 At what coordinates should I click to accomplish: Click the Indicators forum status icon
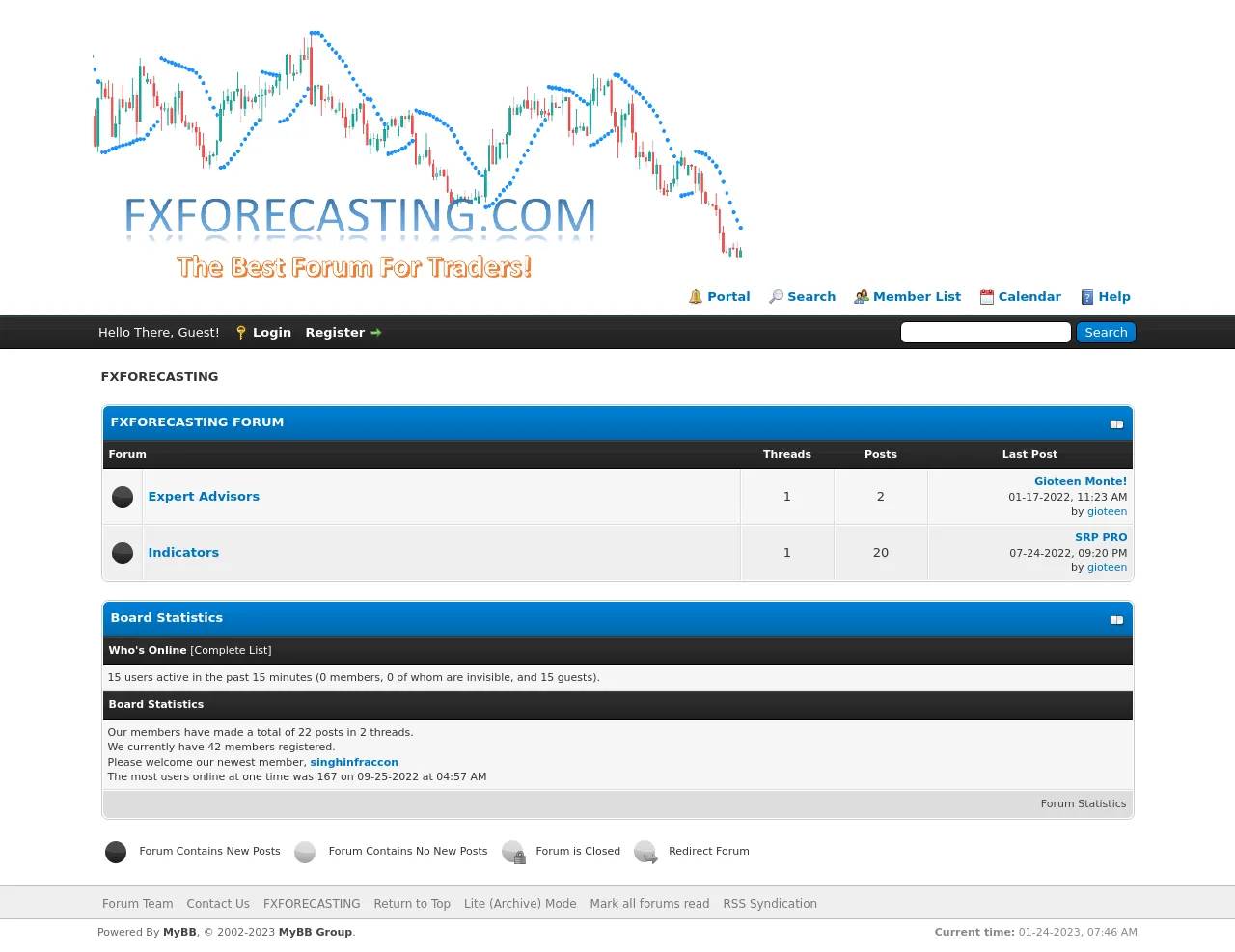[x=123, y=553]
